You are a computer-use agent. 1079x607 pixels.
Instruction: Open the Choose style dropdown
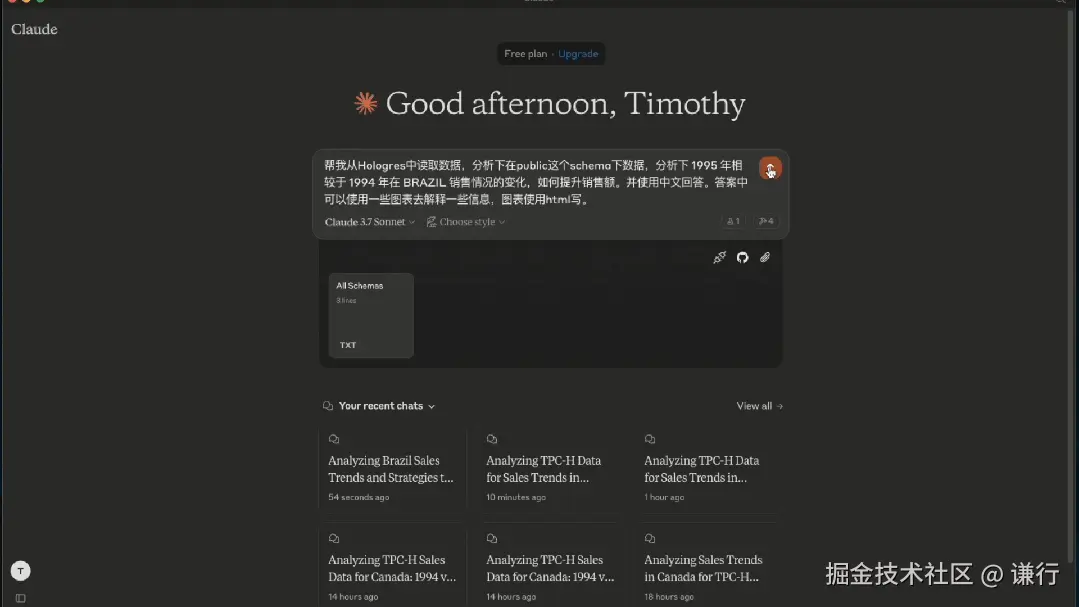click(x=467, y=222)
